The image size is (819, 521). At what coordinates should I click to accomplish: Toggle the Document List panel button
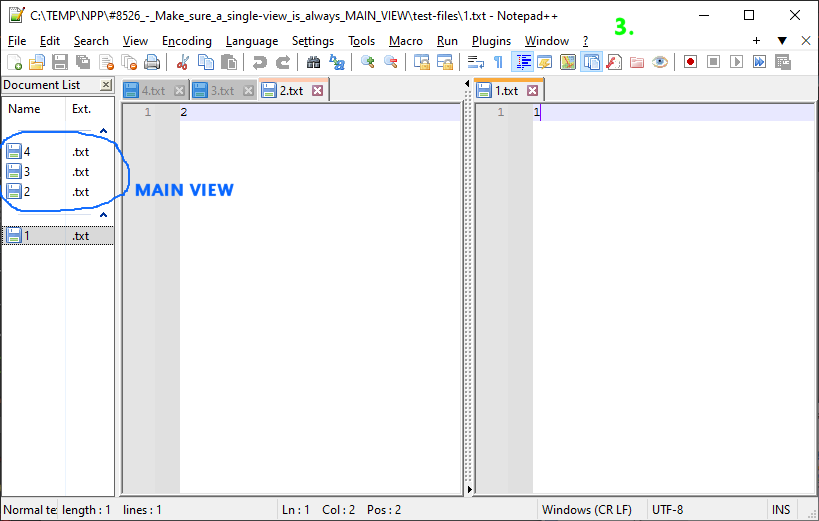click(x=591, y=62)
